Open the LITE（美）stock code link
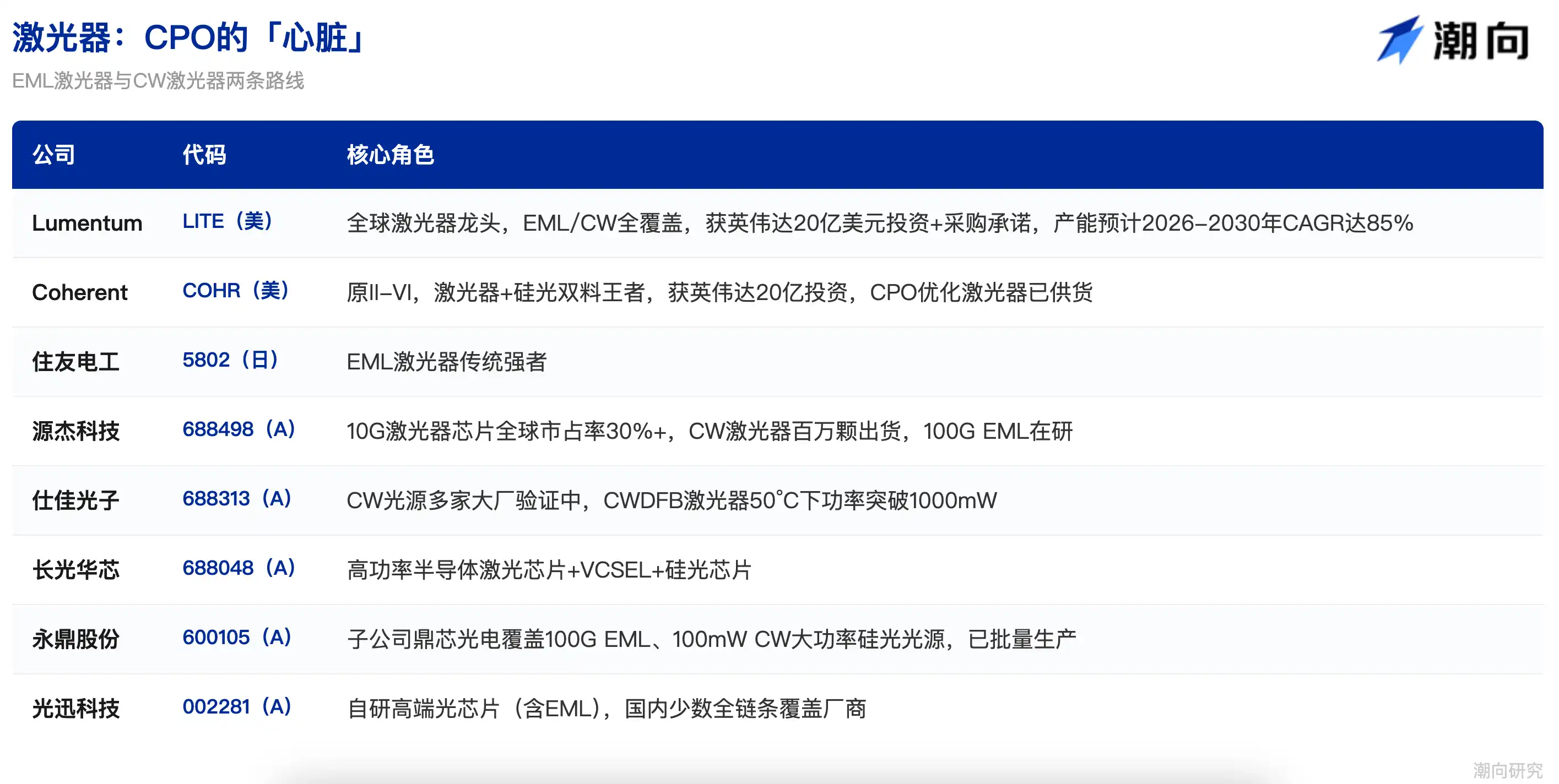1559x784 pixels. pos(228,221)
